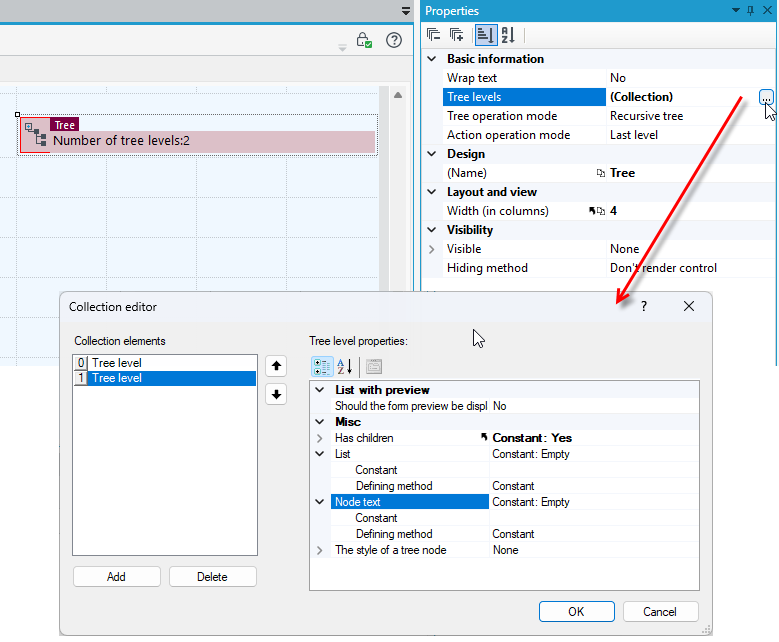Expand the Has children property
Viewport: 779px width, 642px height.
[x=320, y=438]
